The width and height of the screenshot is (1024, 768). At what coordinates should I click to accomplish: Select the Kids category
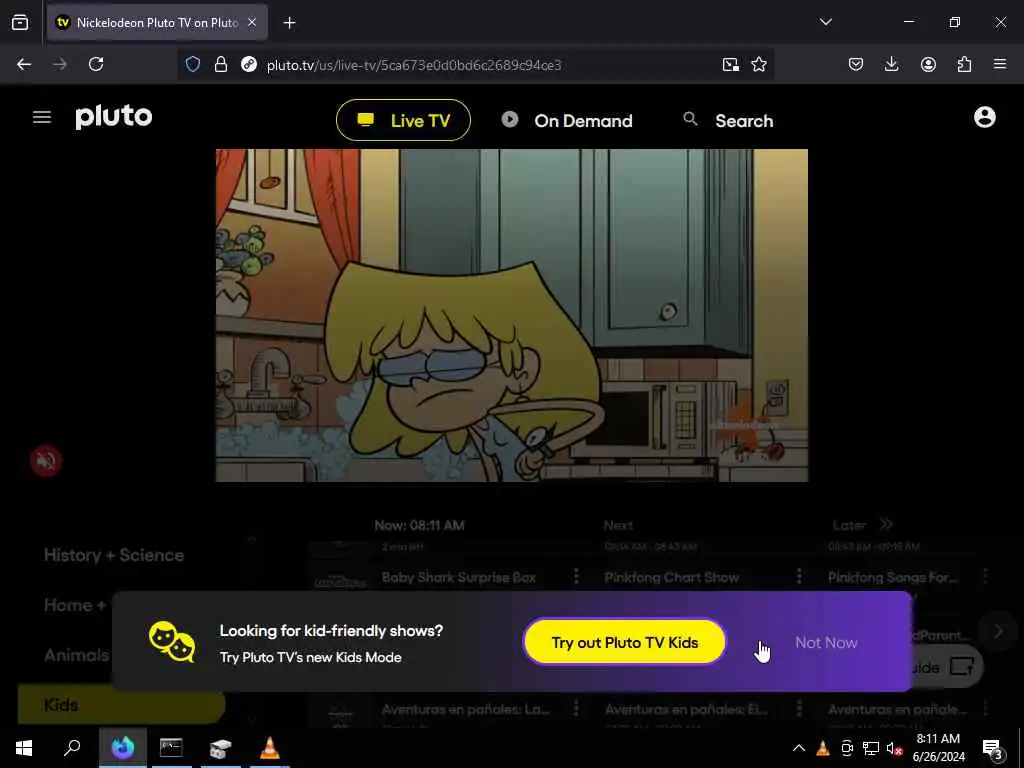point(121,705)
